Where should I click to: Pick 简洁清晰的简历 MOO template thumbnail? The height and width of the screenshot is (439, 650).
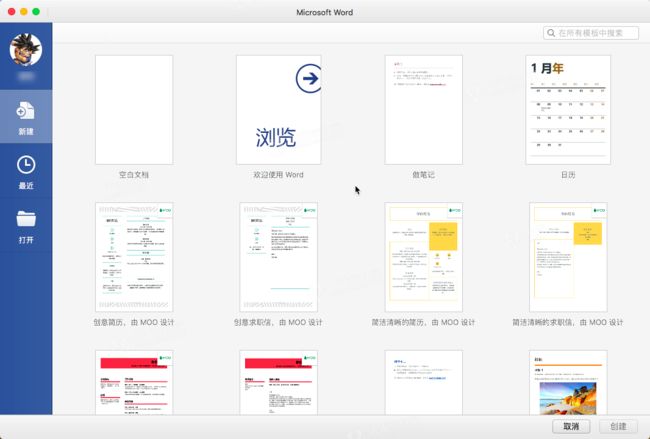pos(423,257)
